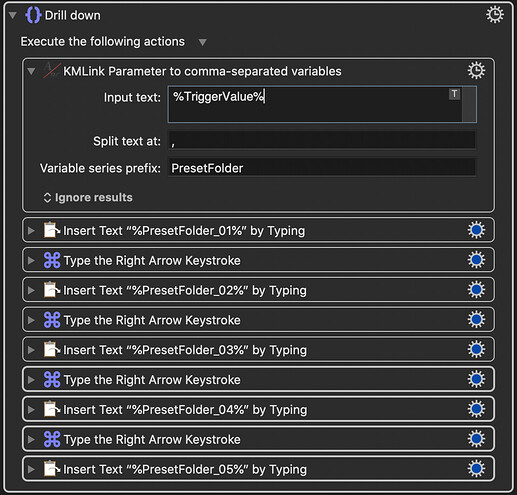
Task: Open the Drill down group gear menu
Action: (495, 15)
